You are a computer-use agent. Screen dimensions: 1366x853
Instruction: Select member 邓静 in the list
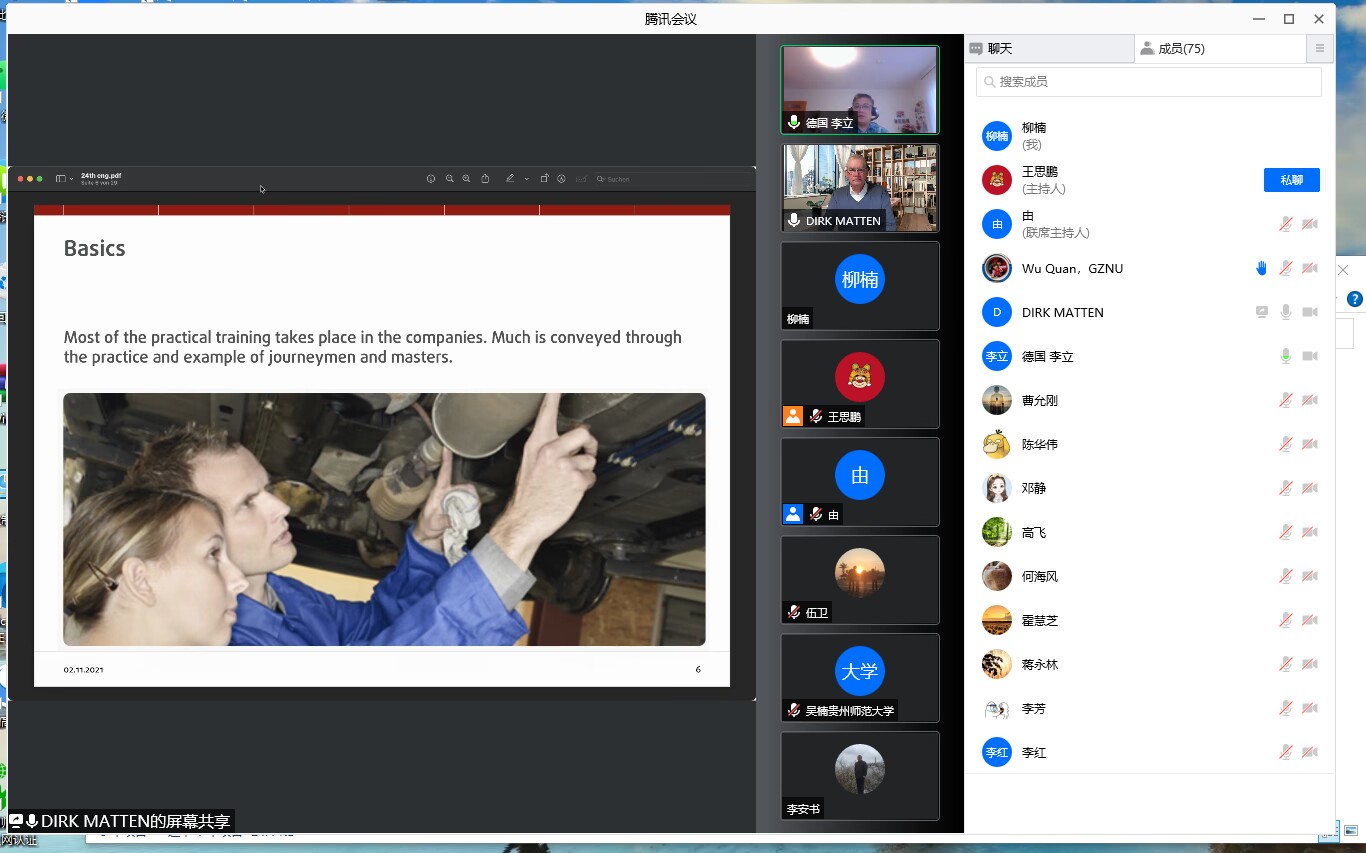tap(1034, 488)
